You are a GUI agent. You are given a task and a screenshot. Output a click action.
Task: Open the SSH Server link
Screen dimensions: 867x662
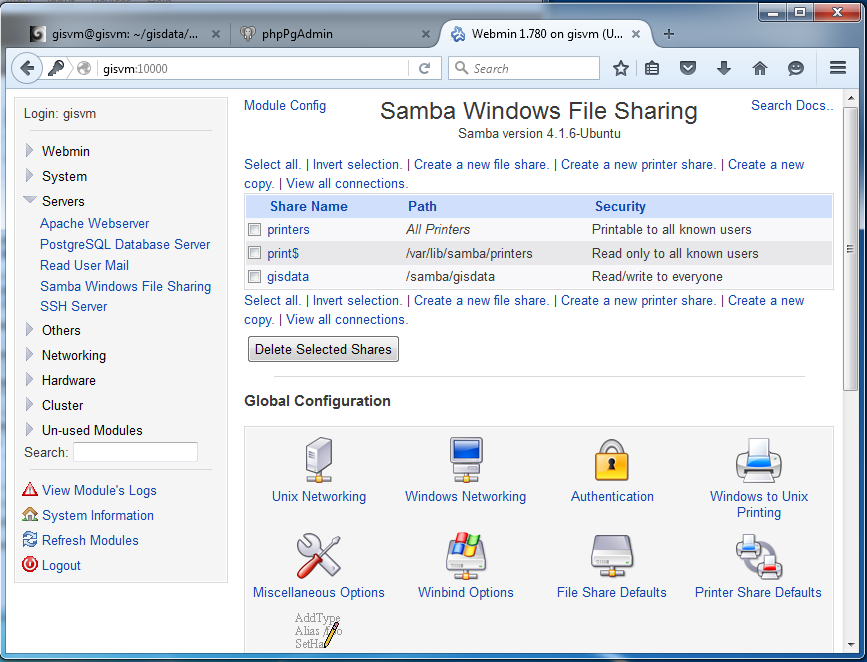74,306
